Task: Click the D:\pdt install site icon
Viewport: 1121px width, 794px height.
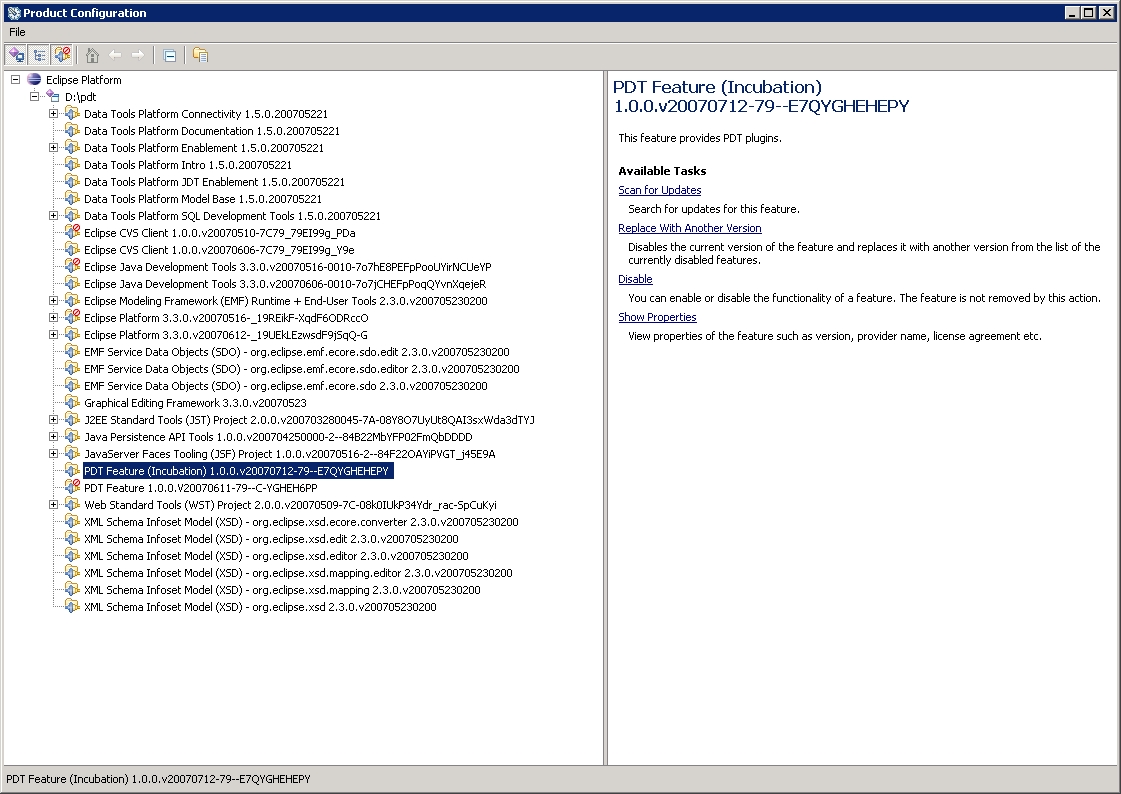Action: 53,96
